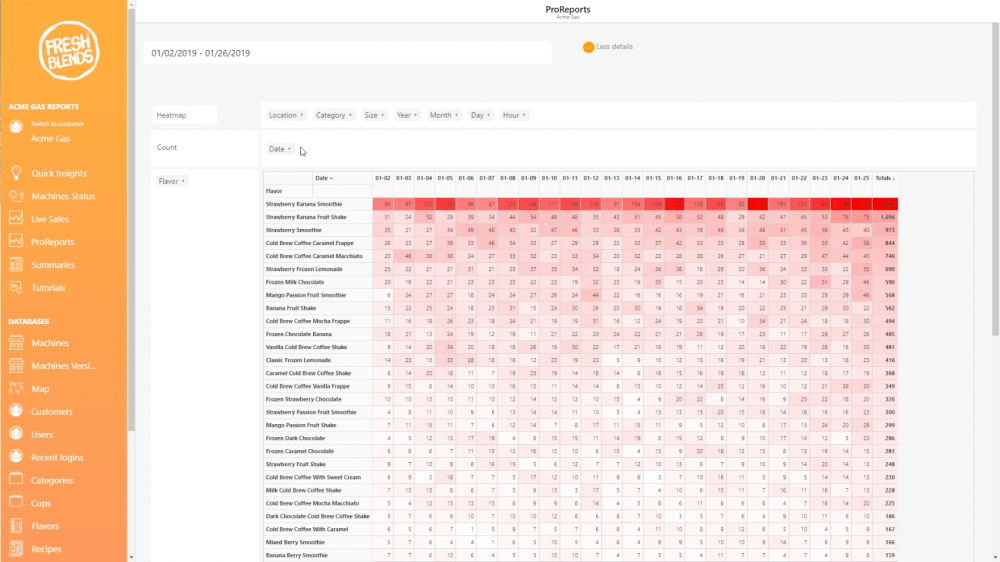Click the Tutorials icon
This screenshot has width=1000, height=562.
[15, 288]
